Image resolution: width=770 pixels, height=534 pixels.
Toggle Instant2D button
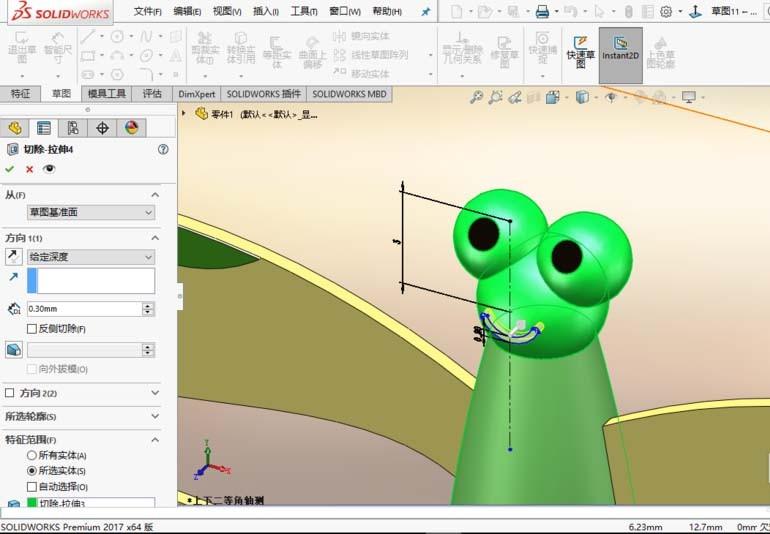620,55
